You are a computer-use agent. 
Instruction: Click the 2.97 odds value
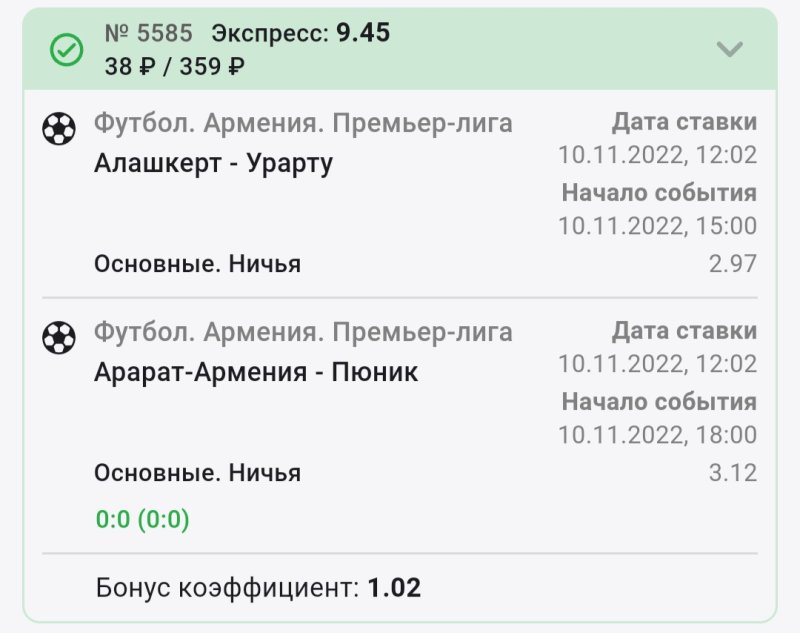[x=733, y=264]
